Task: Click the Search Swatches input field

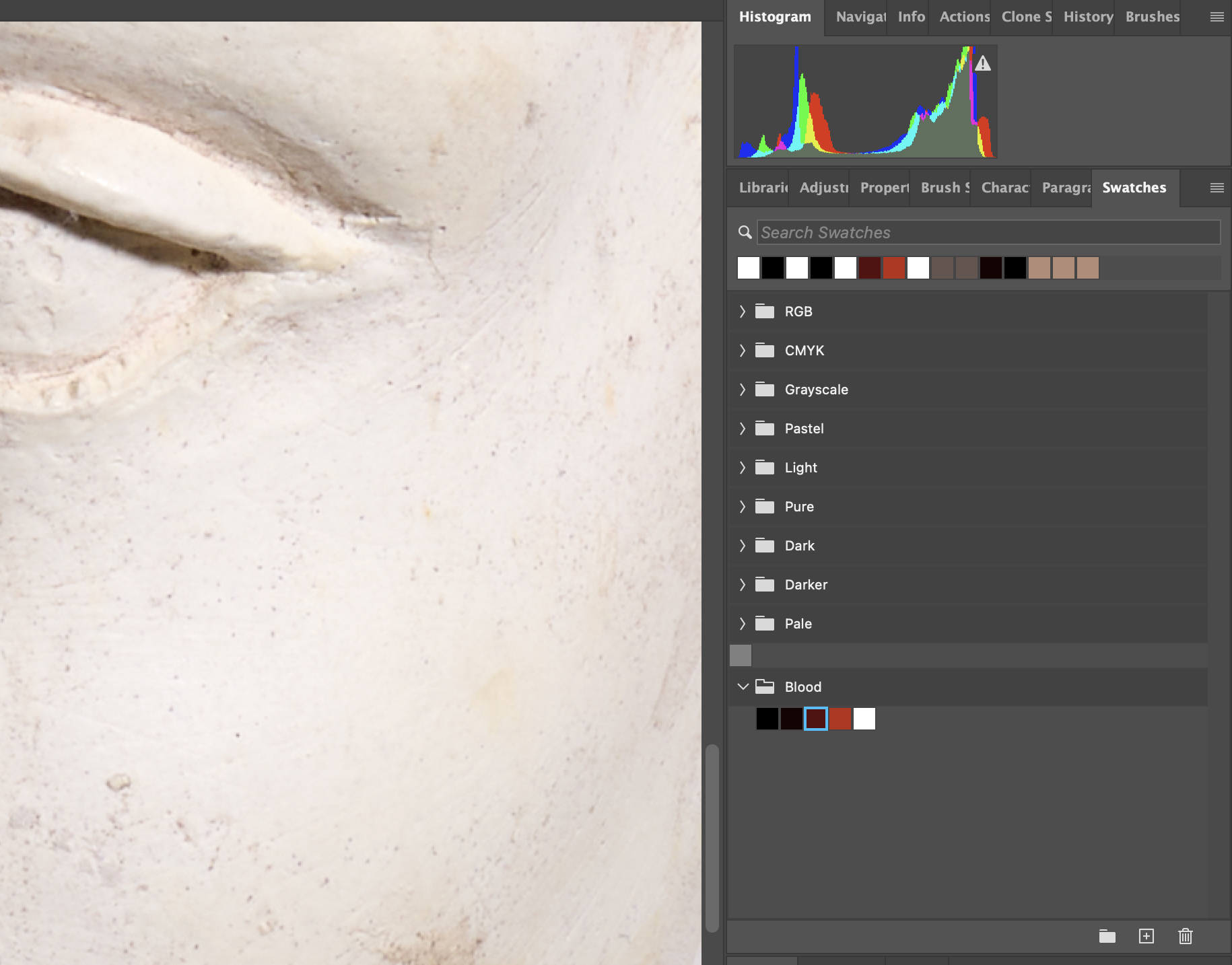Action: coord(988,232)
